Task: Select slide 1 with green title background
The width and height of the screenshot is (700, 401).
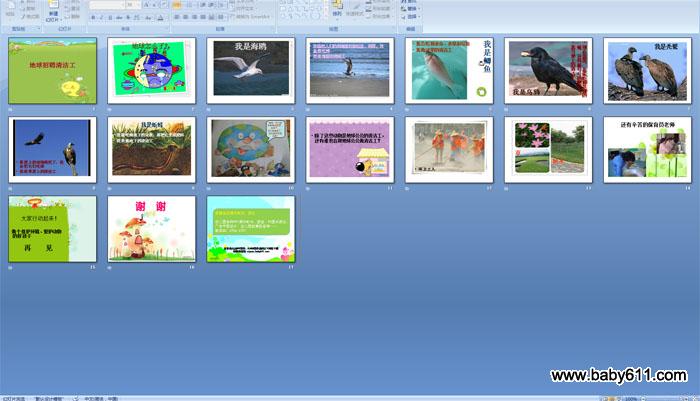Action: (52, 71)
